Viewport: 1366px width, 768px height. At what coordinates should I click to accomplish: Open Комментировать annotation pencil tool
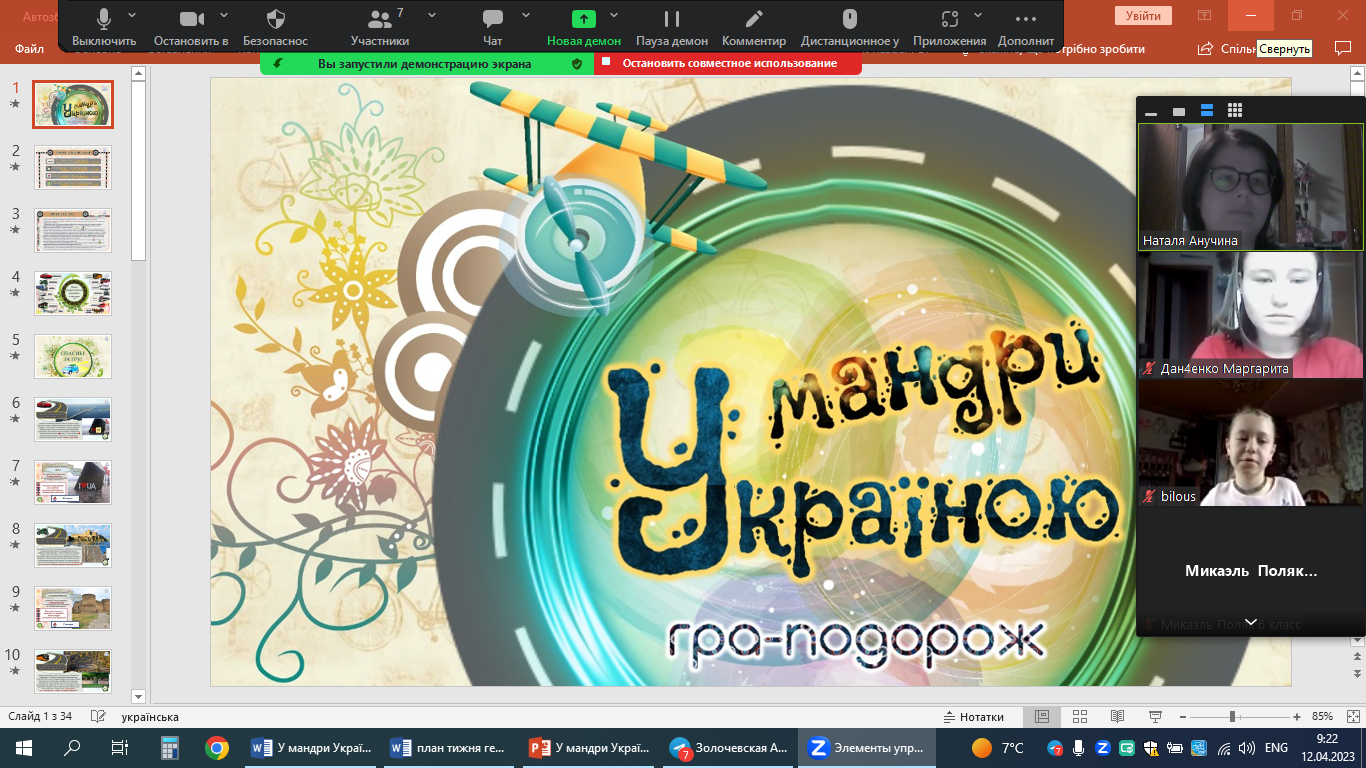754,27
